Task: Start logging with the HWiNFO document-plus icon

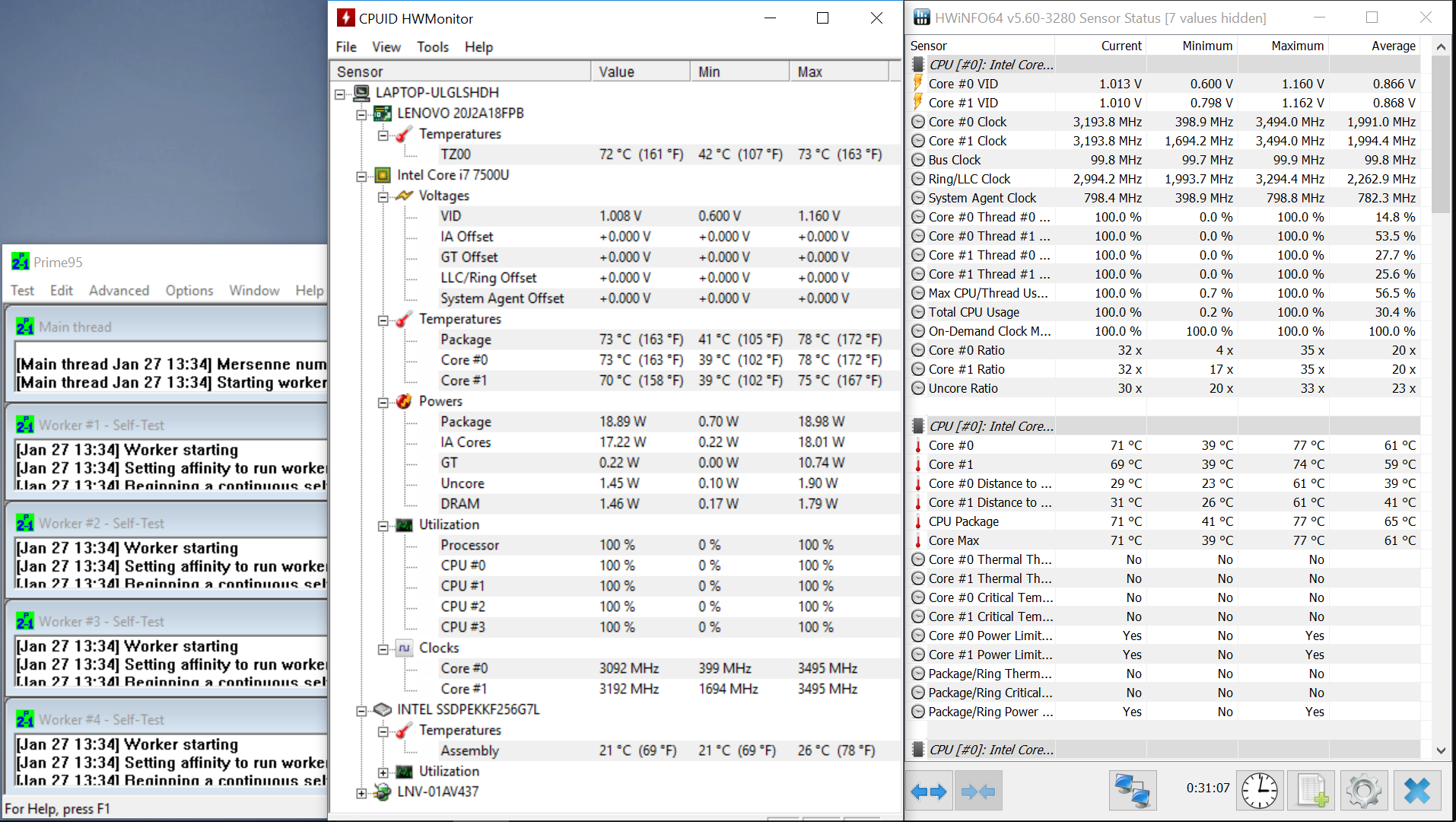Action: coord(1311,791)
